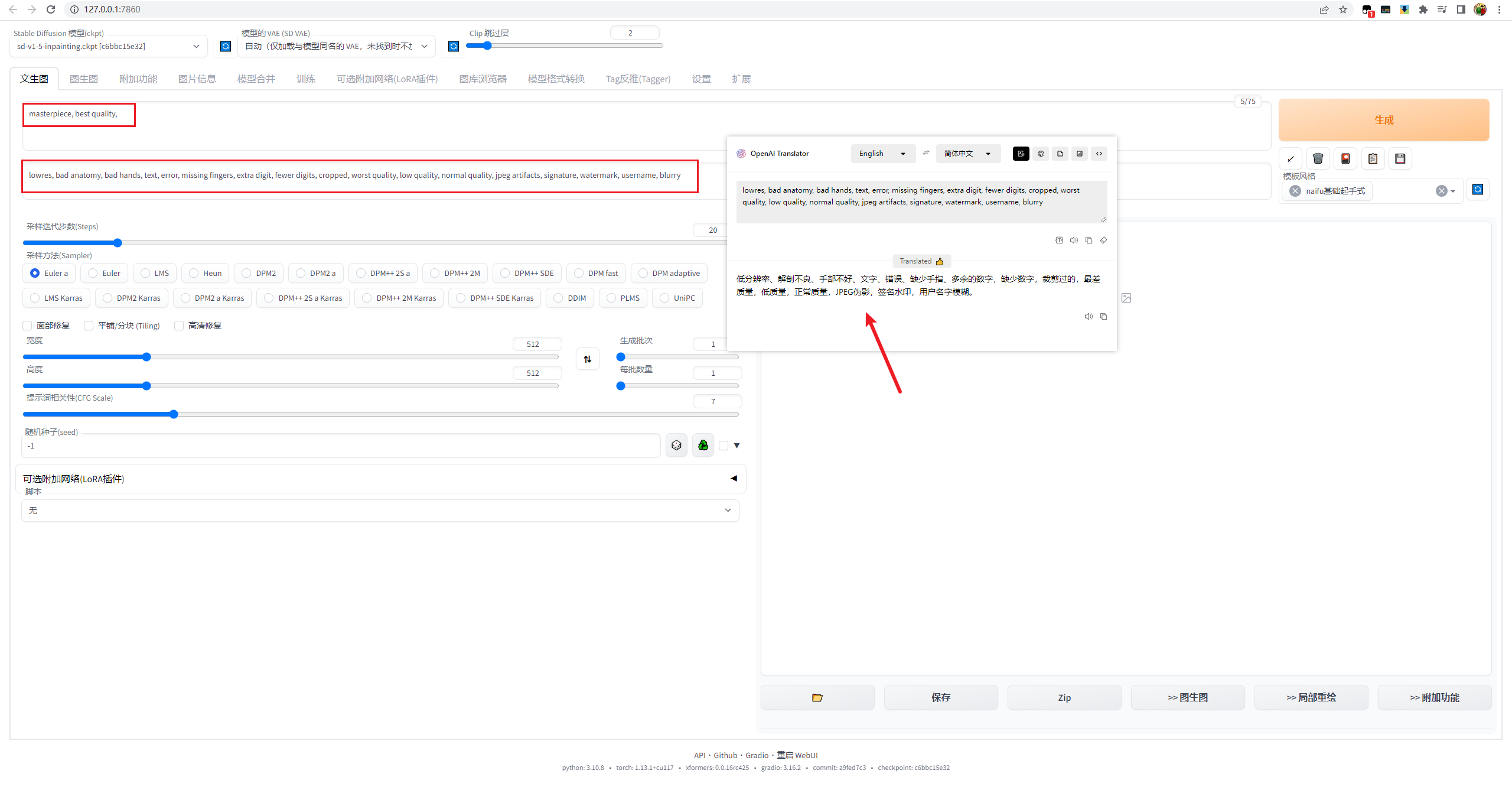The width and height of the screenshot is (1512, 806).
Task: Click the dice icon beside the seed field
Action: point(676,446)
